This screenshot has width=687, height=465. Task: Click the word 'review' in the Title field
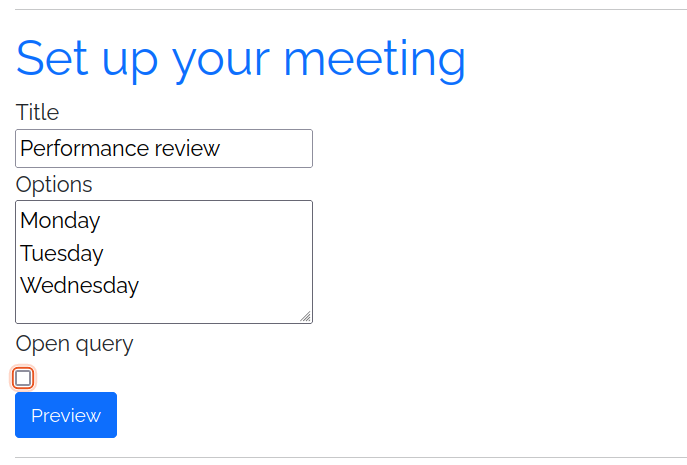tap(186, 149)
